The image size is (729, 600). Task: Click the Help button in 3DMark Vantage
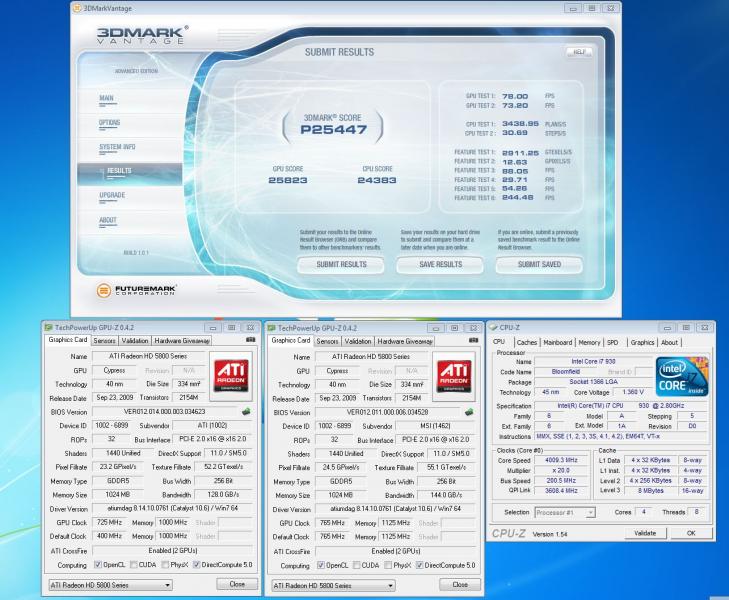[x=579, y=52]
